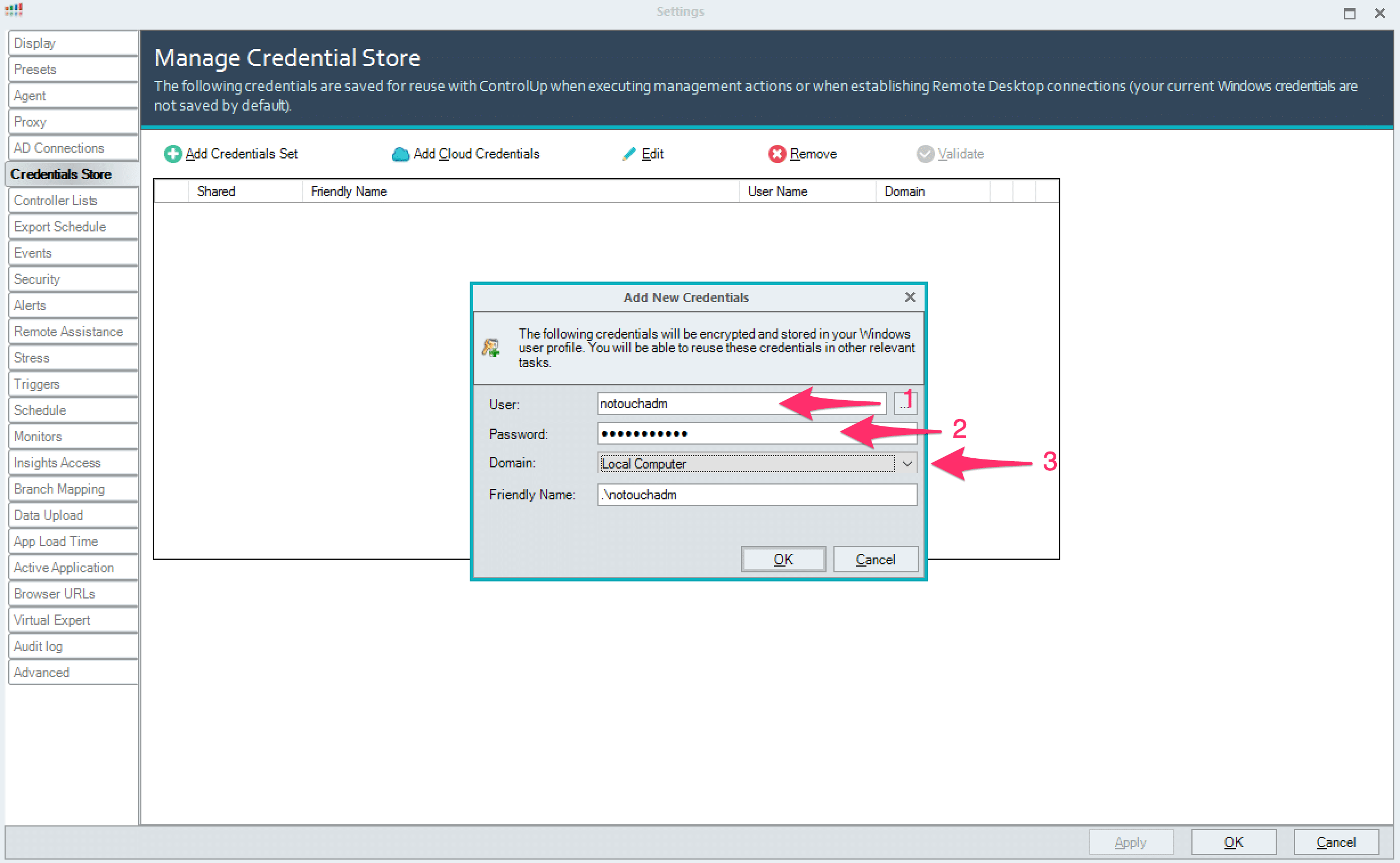Click the red Remove X icon
This screenshot has width=1400, height=863.
[x=776, y=154]
